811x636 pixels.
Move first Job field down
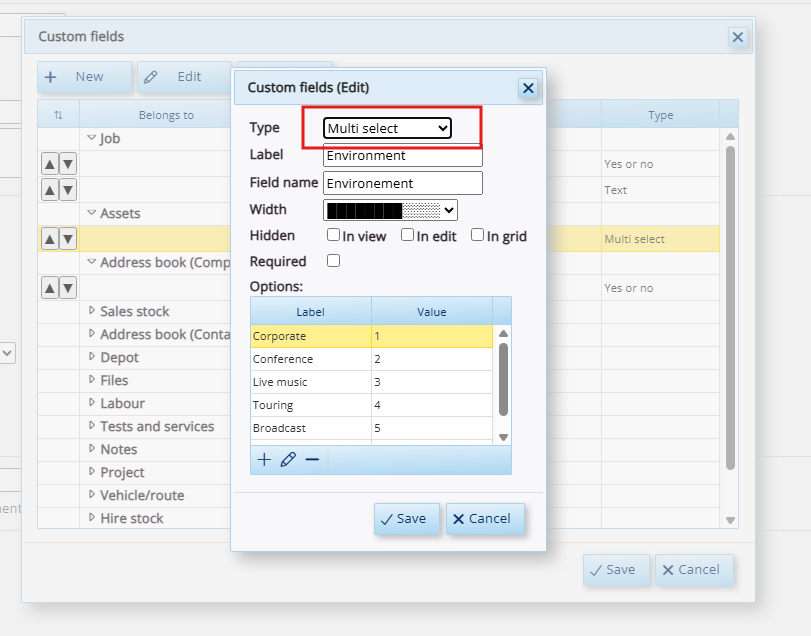point(68,164)
